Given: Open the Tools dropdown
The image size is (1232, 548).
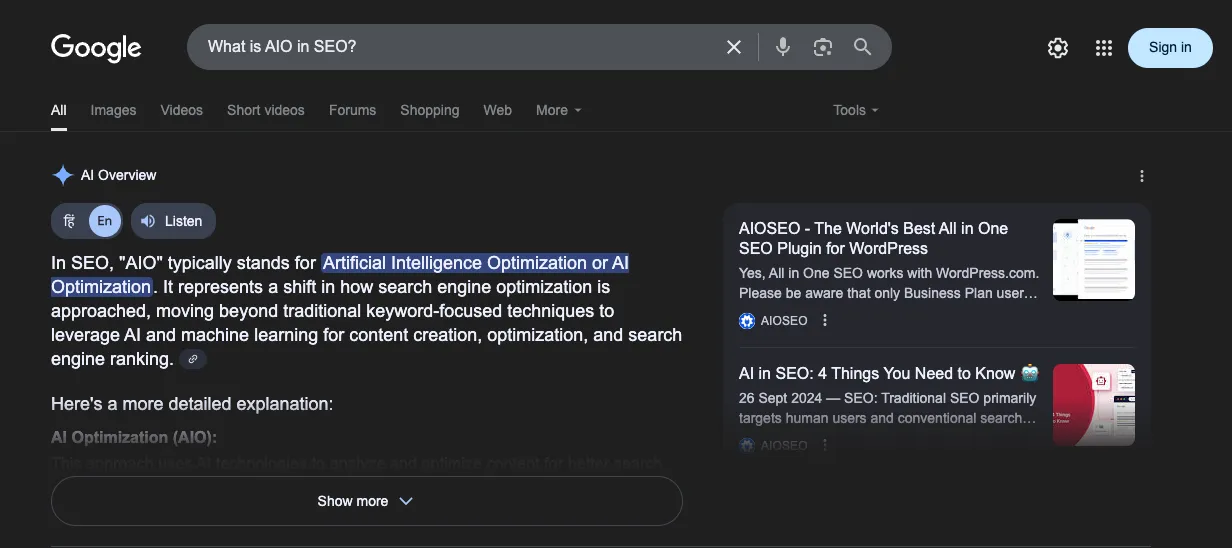Looking at the screenshot, I should click(x=855, y=110).
